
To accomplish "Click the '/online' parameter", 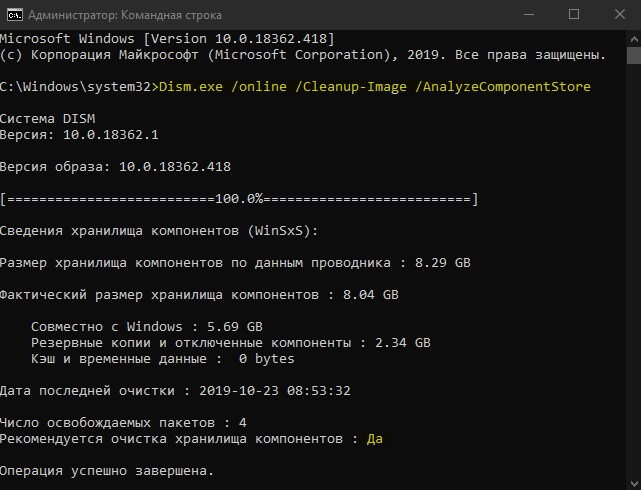I will point(259,87).
